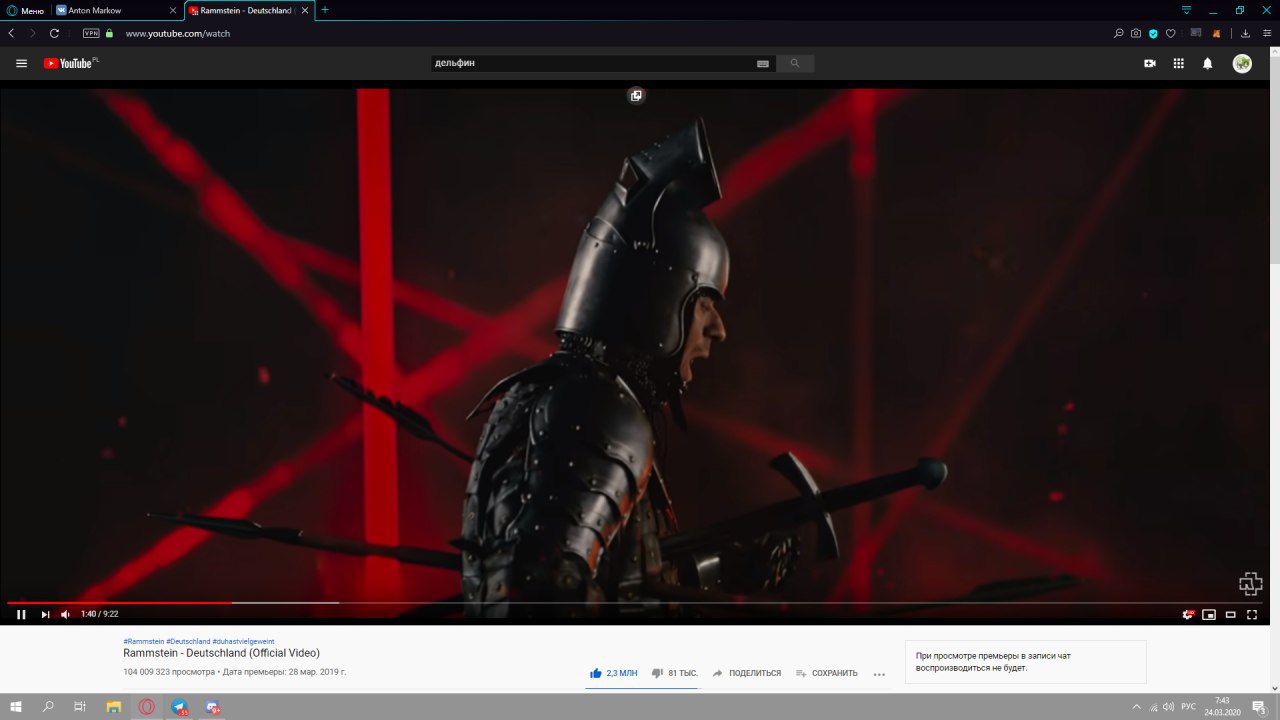Add page to bookmarks with heart icon
1280x720 pixels.
click(x=1171, y=33)
